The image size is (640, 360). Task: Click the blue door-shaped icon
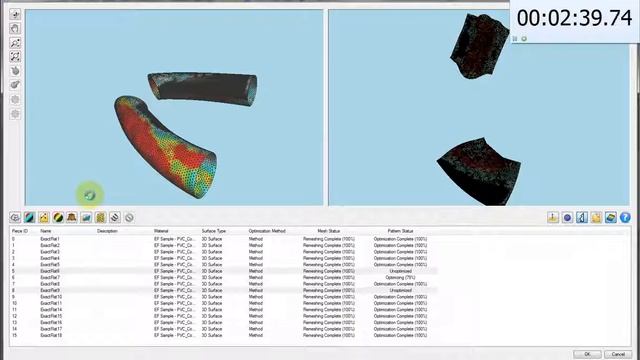(582, 218)
